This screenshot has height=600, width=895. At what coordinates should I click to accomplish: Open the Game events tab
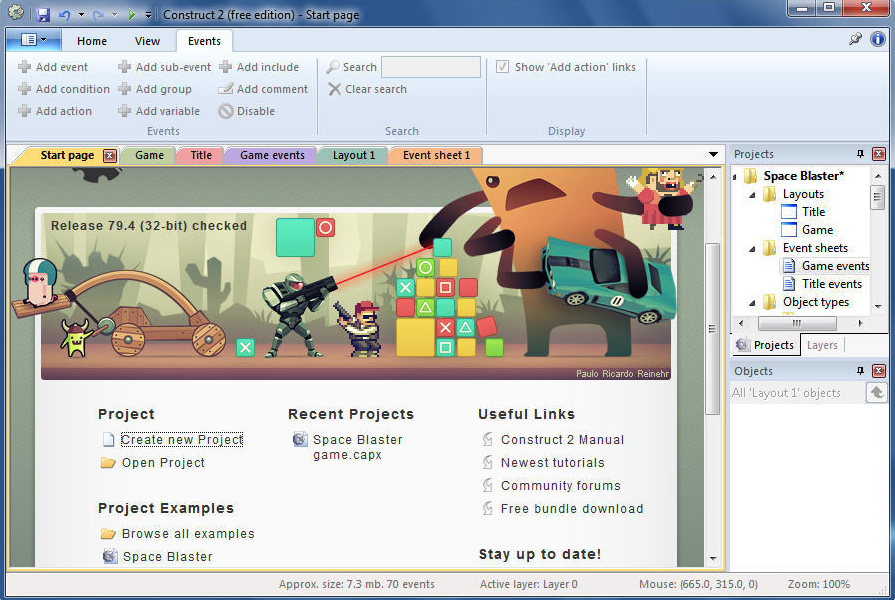(x=272, y=155)
